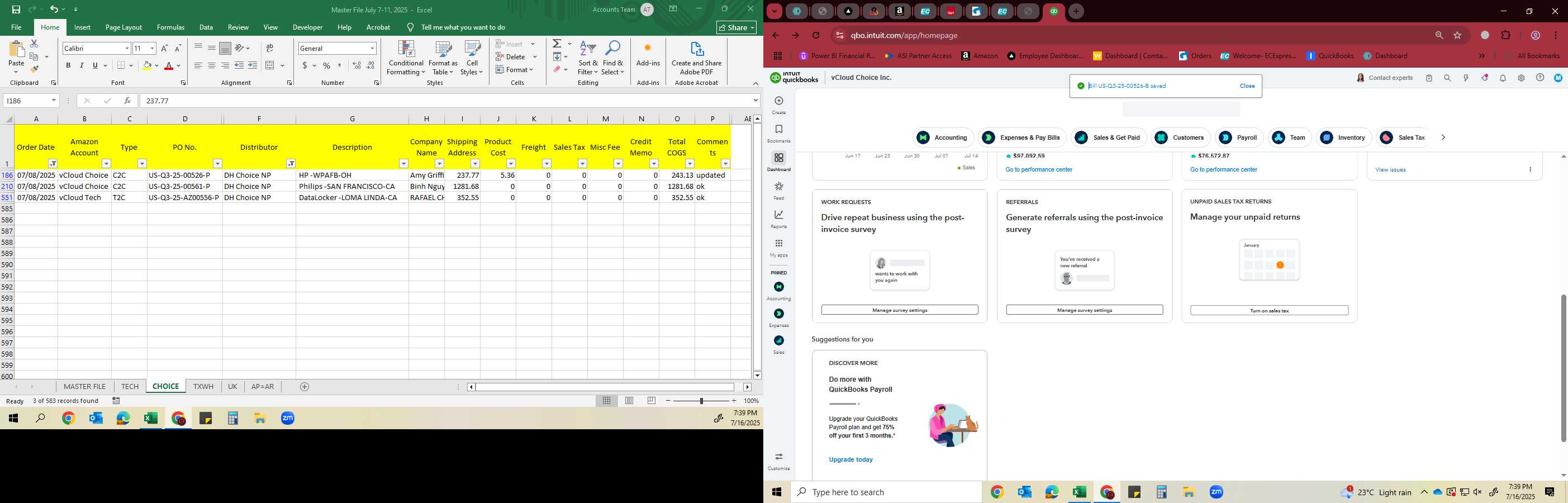The image size is (1568, 503).
Task: Open Distributor column filter dropdown
Action: click(291, 164)
